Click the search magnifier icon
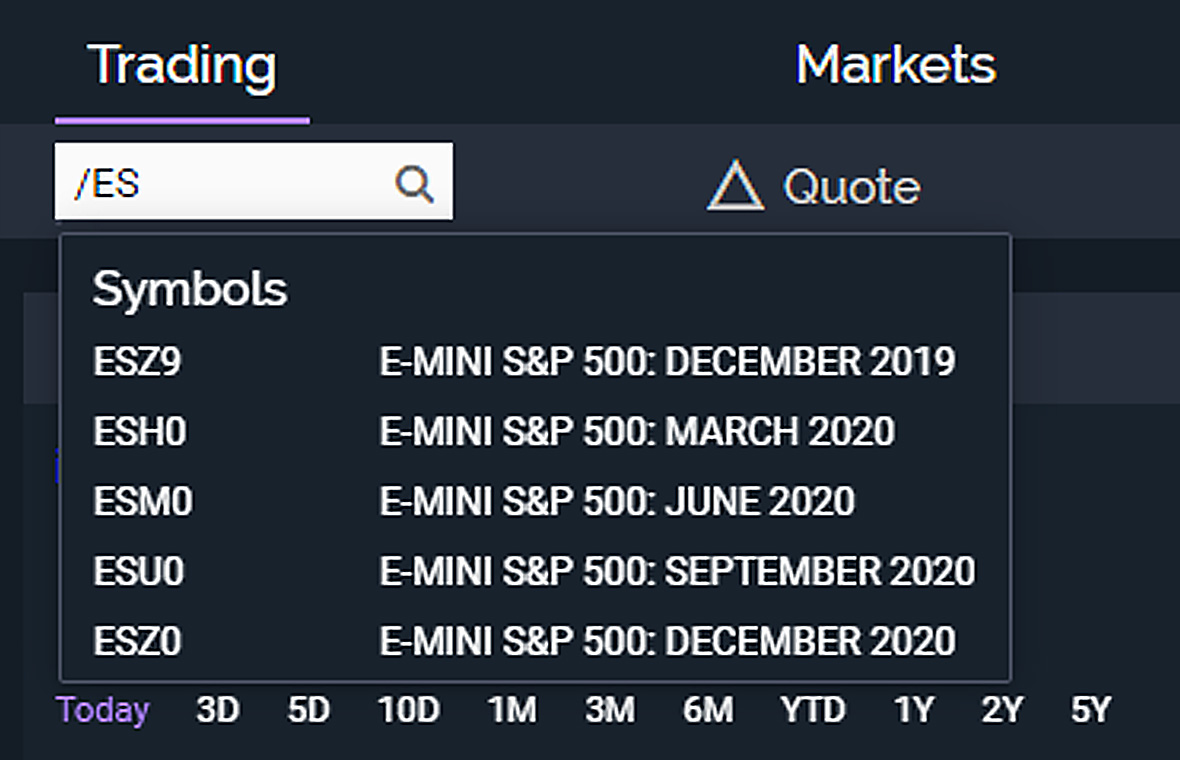 (x=413, y=183)
